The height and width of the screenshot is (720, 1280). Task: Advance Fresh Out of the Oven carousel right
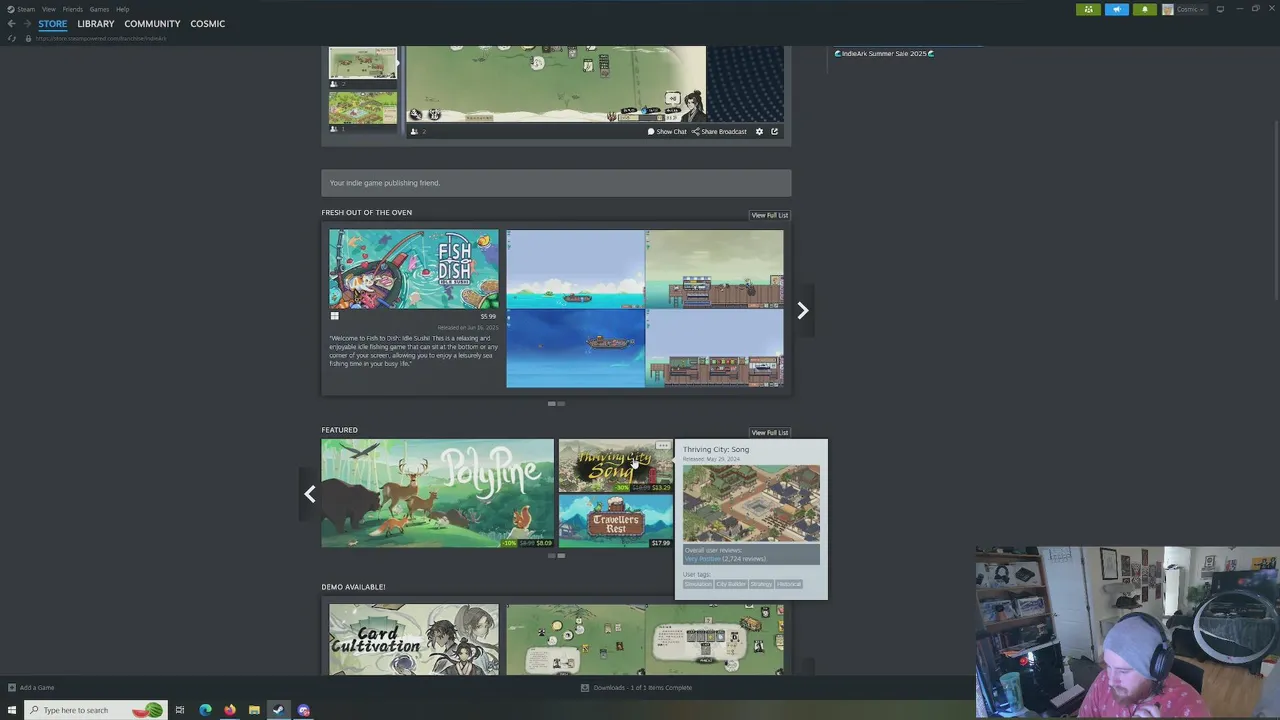[802, 311]
